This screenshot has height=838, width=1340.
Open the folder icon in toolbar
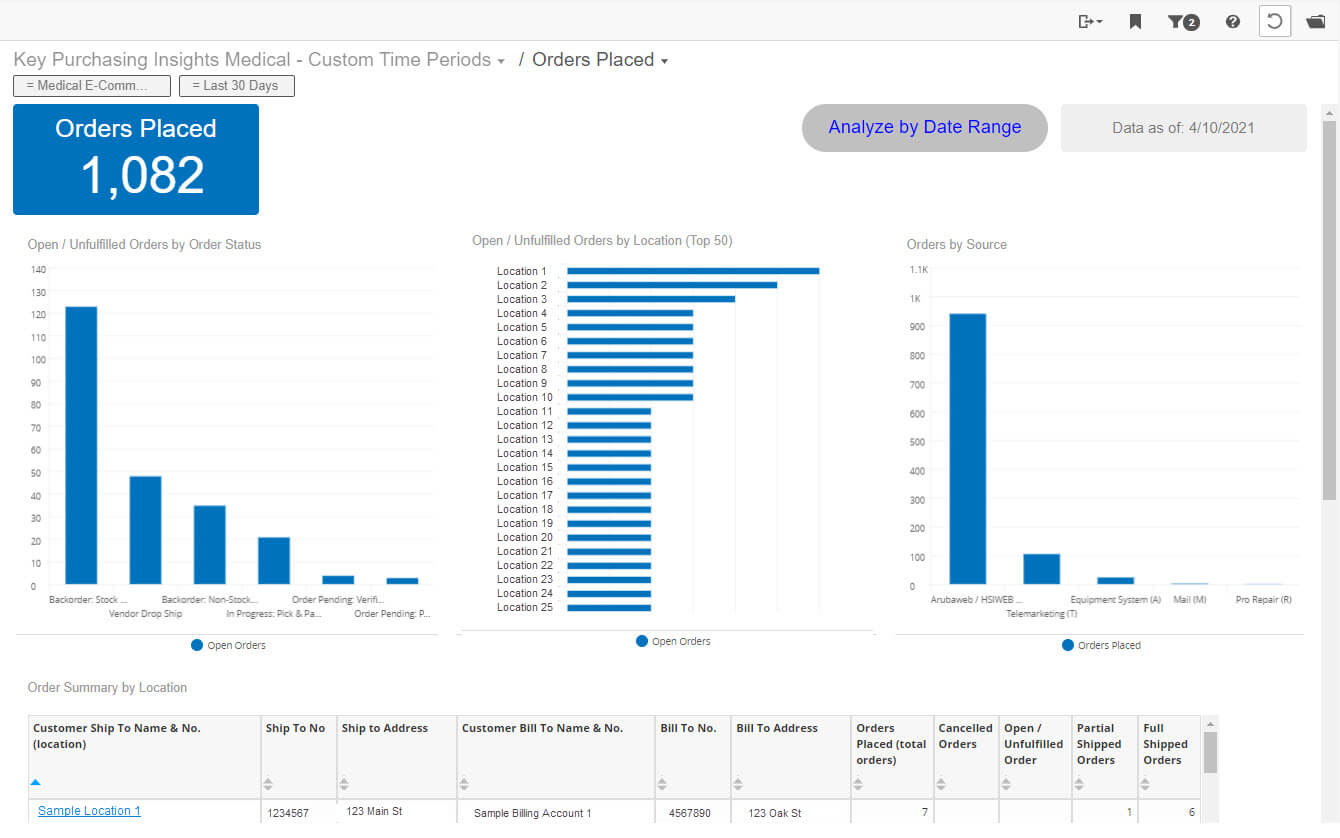1316,21
